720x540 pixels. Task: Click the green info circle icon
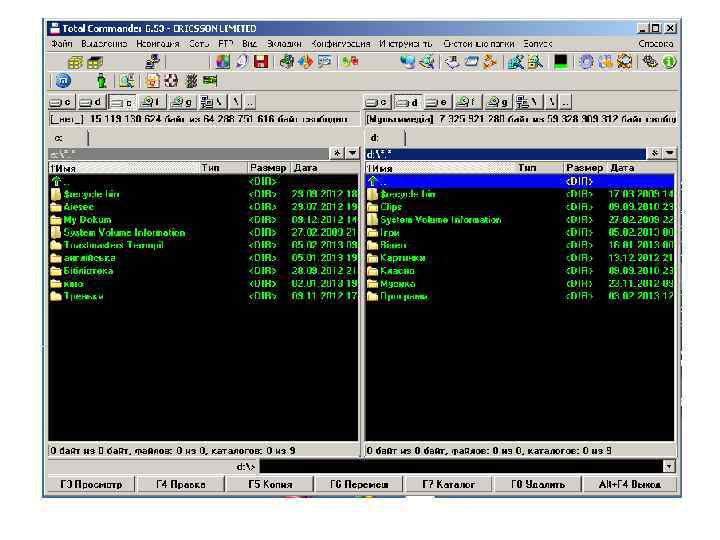click(669, 62)
